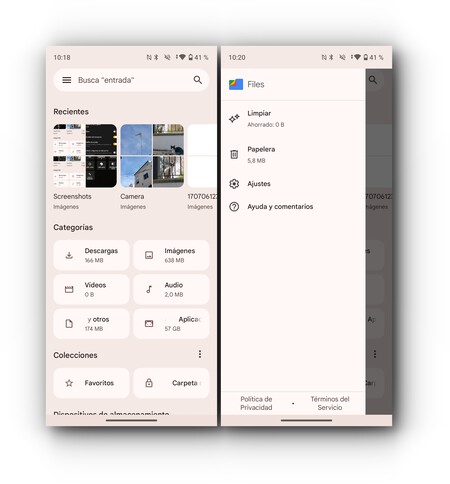Open the Audio category card

[x=171, y=289]
